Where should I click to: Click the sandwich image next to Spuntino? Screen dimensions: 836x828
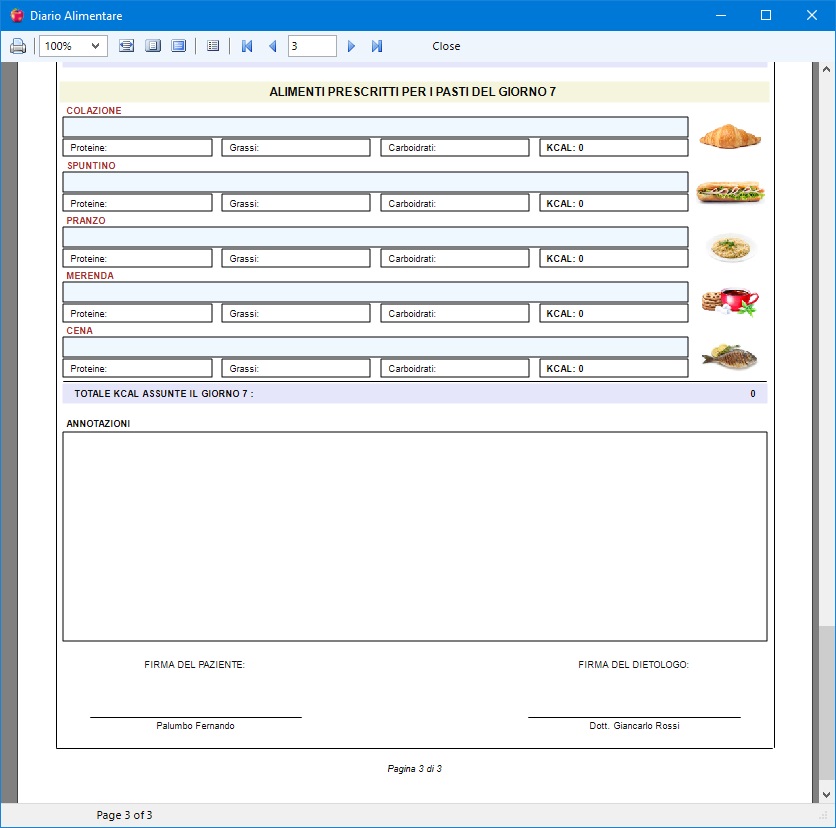tap(730, 191)
